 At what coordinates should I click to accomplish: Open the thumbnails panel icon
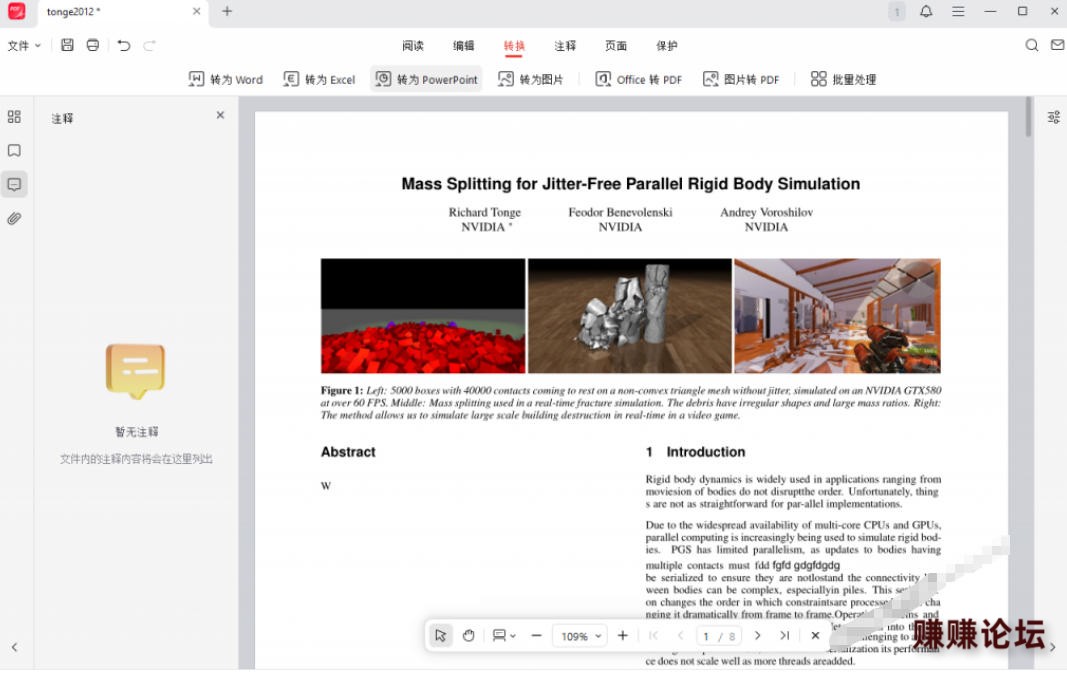(14, 116)
